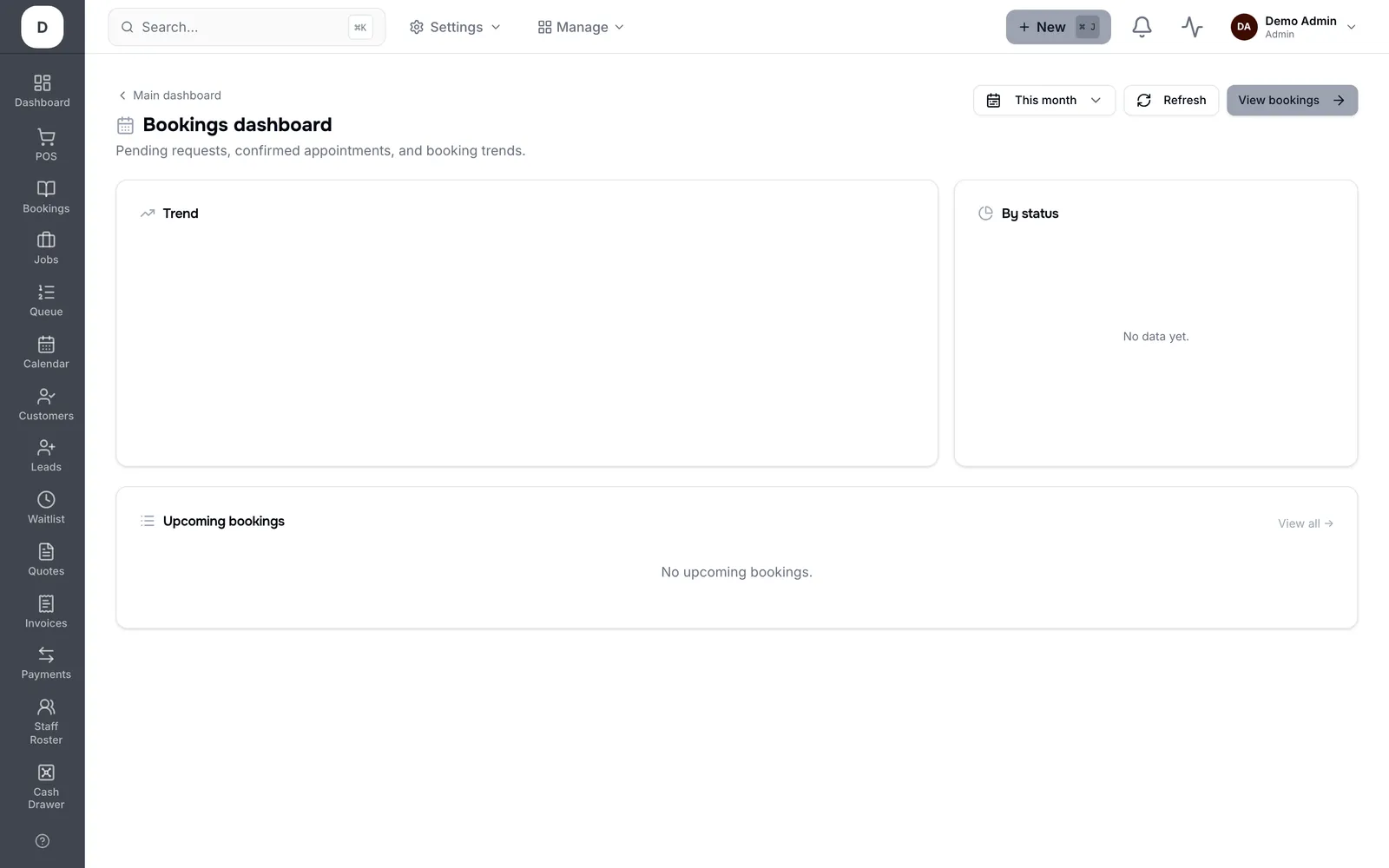Open the This month date range dropdown
This screenshot has height=868, width=1389.
pyautogui.click(x=1044, y=100)
